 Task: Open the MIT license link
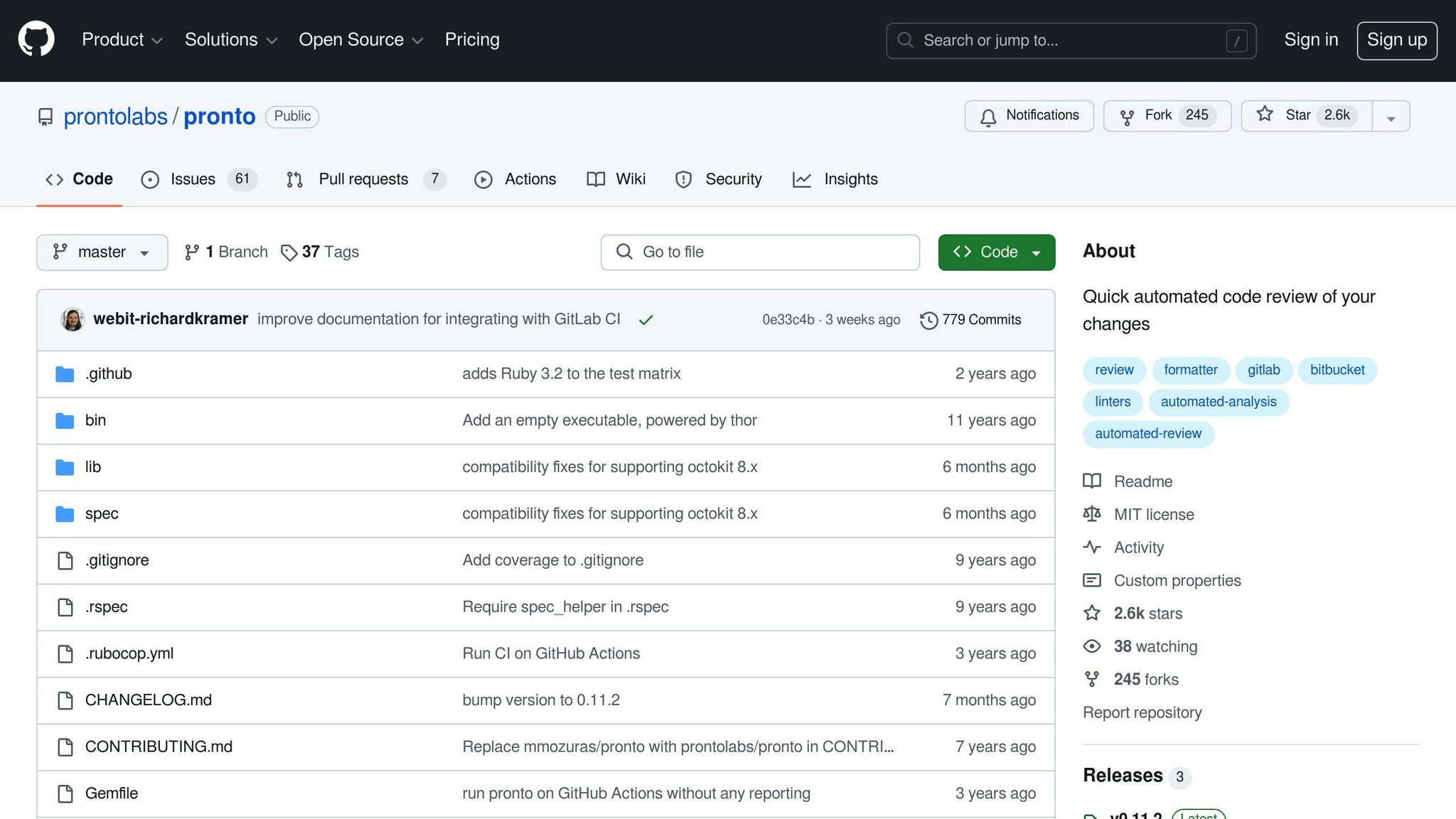1153,515
